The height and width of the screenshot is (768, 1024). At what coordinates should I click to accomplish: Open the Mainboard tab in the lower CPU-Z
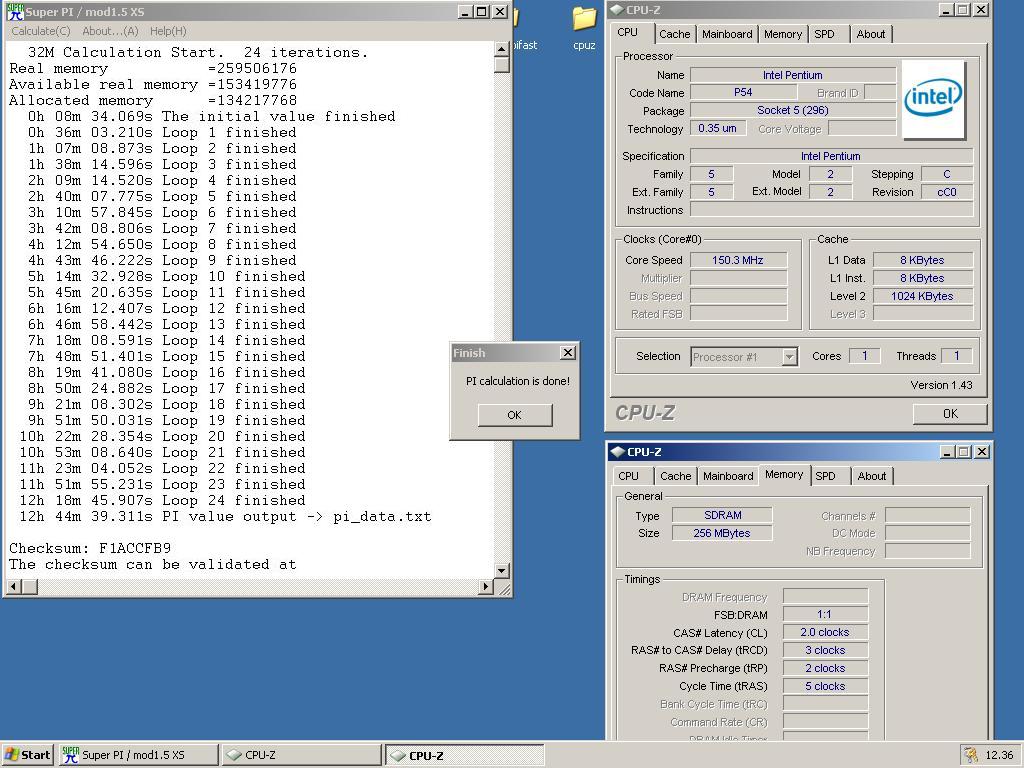pos(728,476)
